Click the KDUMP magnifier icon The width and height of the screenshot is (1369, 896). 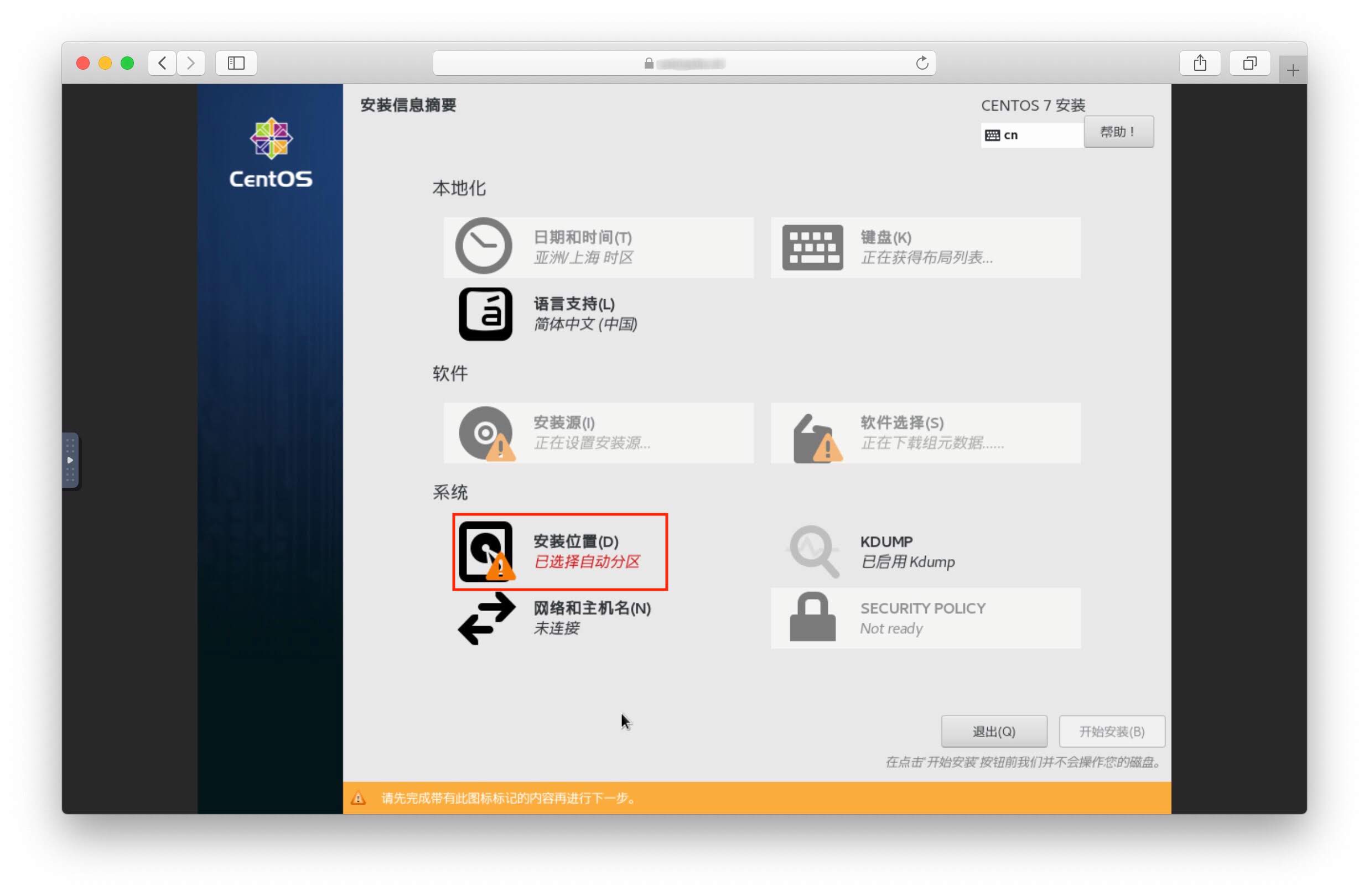pyautogui.click(x=813, y=551)
